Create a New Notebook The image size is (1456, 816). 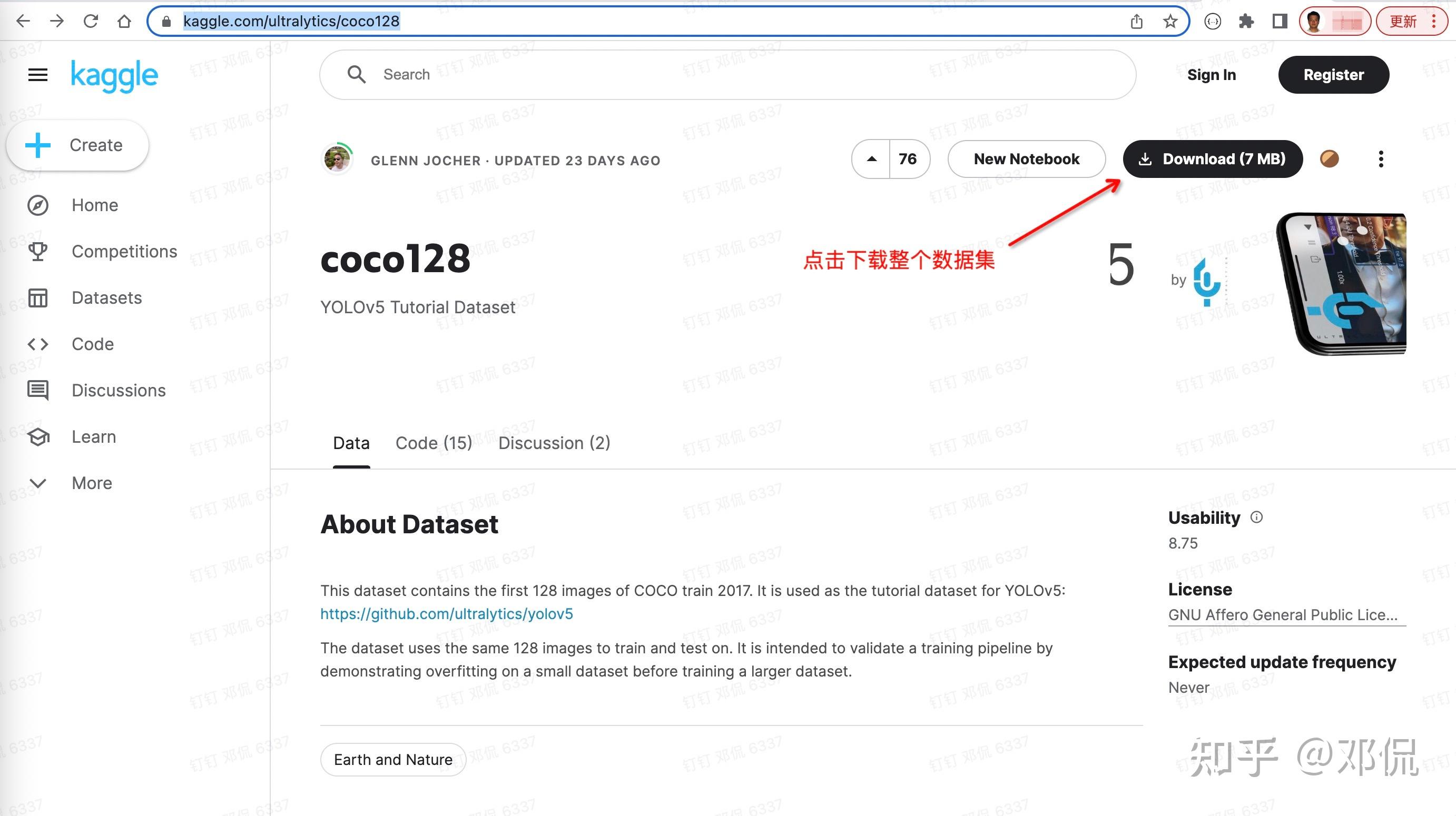pos(1027,158)
